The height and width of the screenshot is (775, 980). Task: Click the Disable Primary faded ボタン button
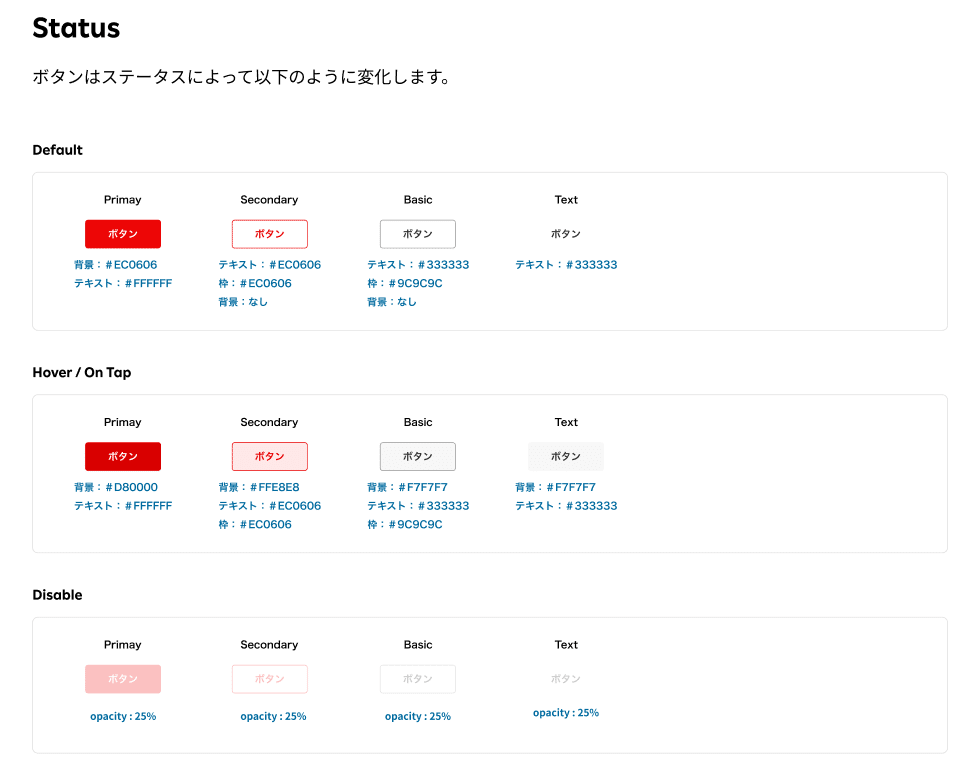123,679
